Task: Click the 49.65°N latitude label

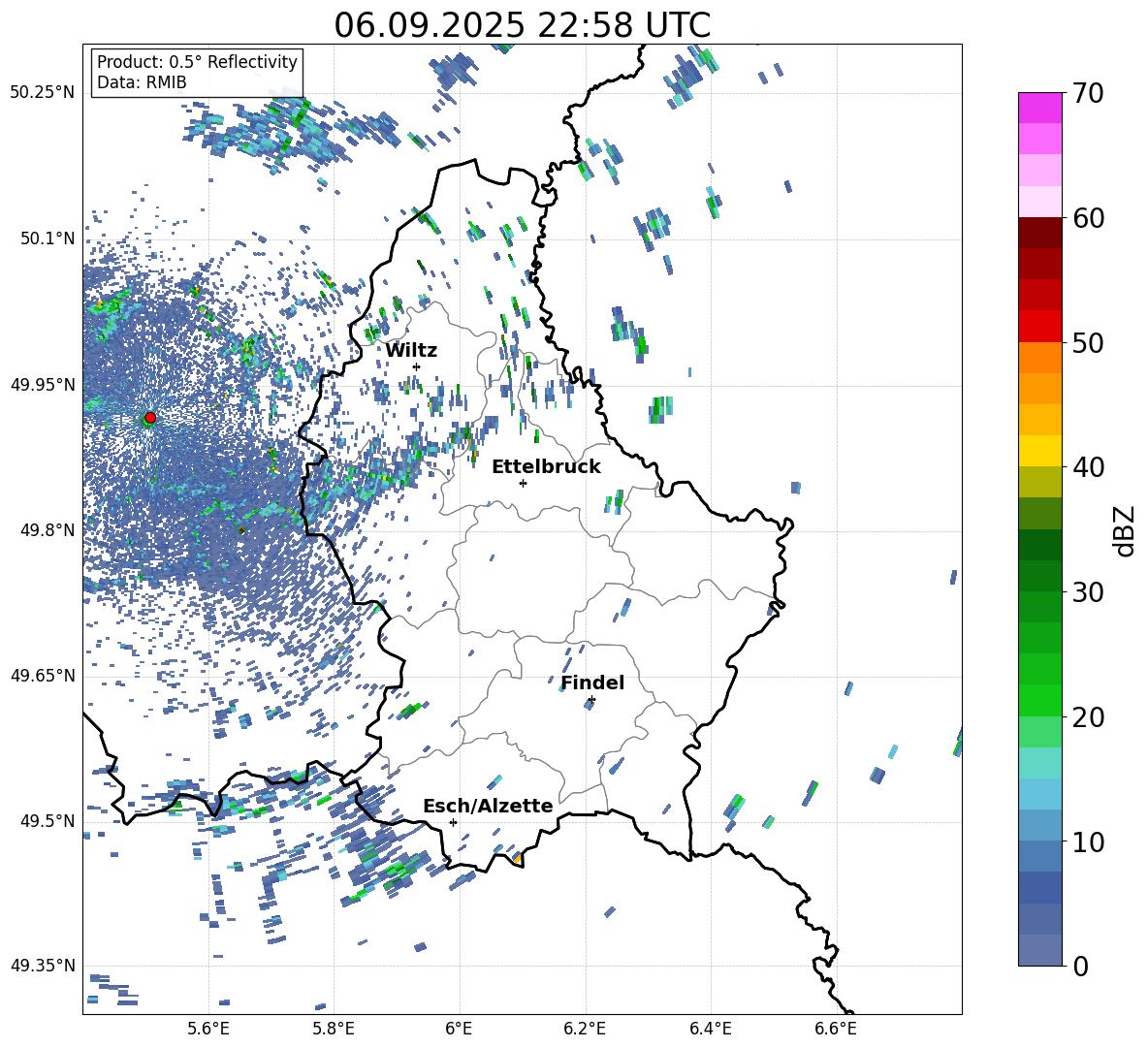Action: [x=43, y=676]
